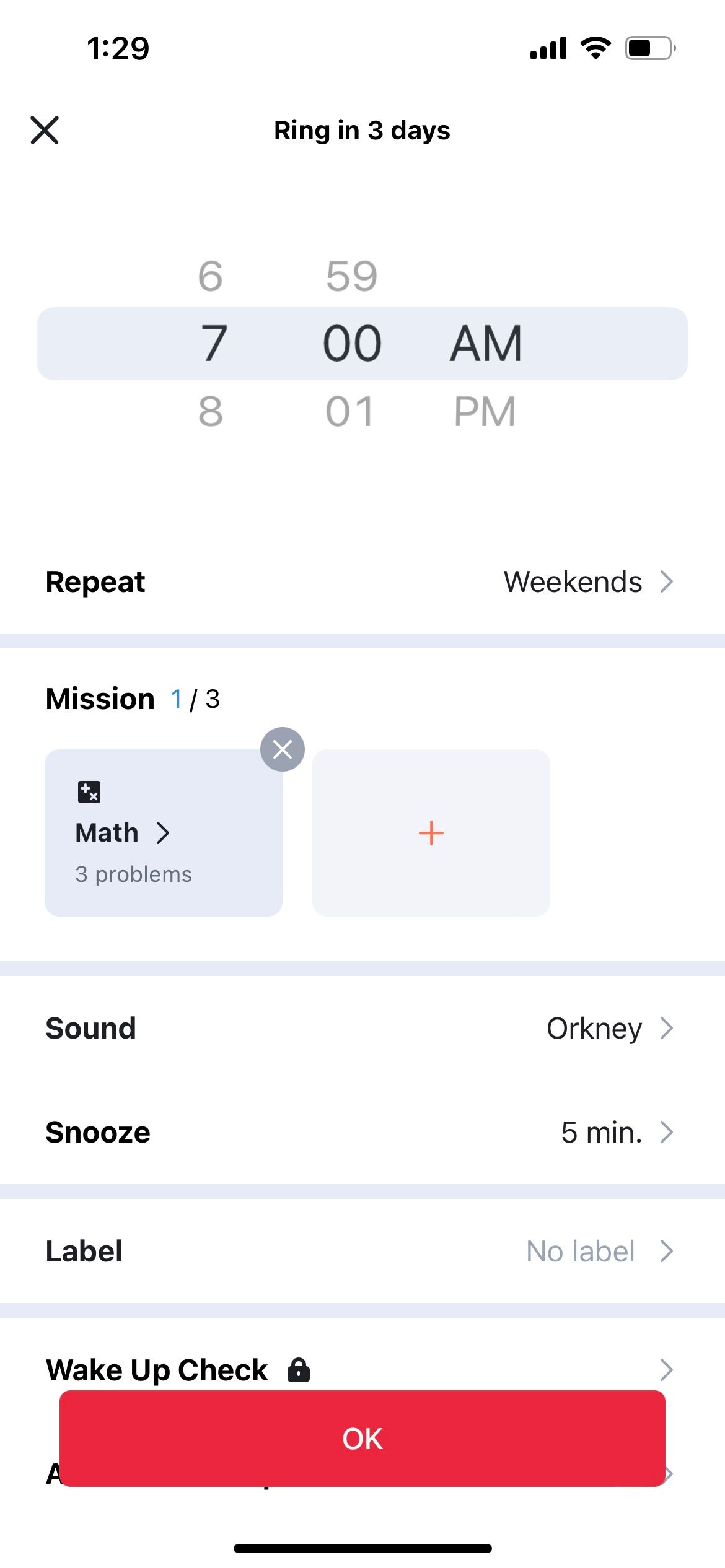Select PM in the time picker
725x1568 pixels.
pos(485,411)
